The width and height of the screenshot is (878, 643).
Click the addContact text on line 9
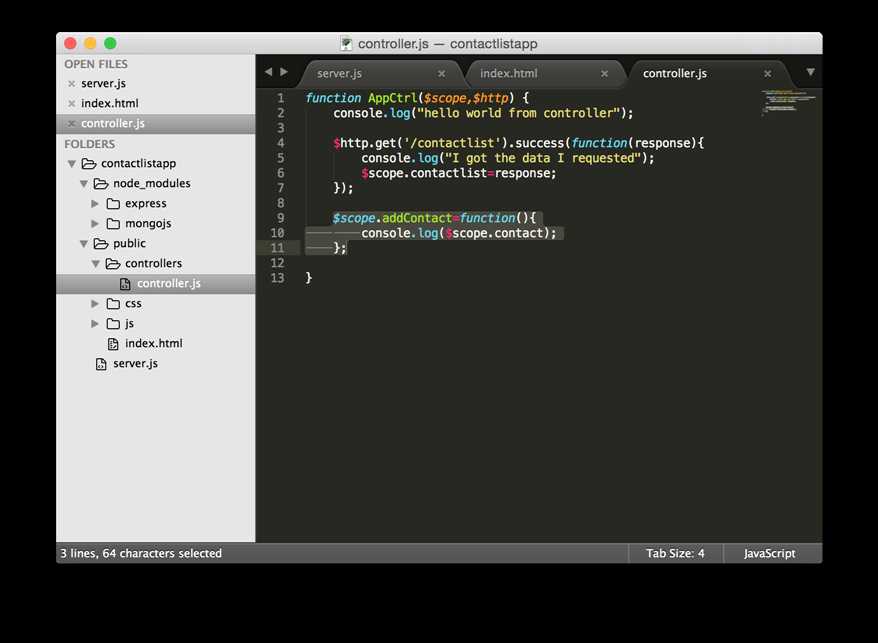tap(417, 218)
